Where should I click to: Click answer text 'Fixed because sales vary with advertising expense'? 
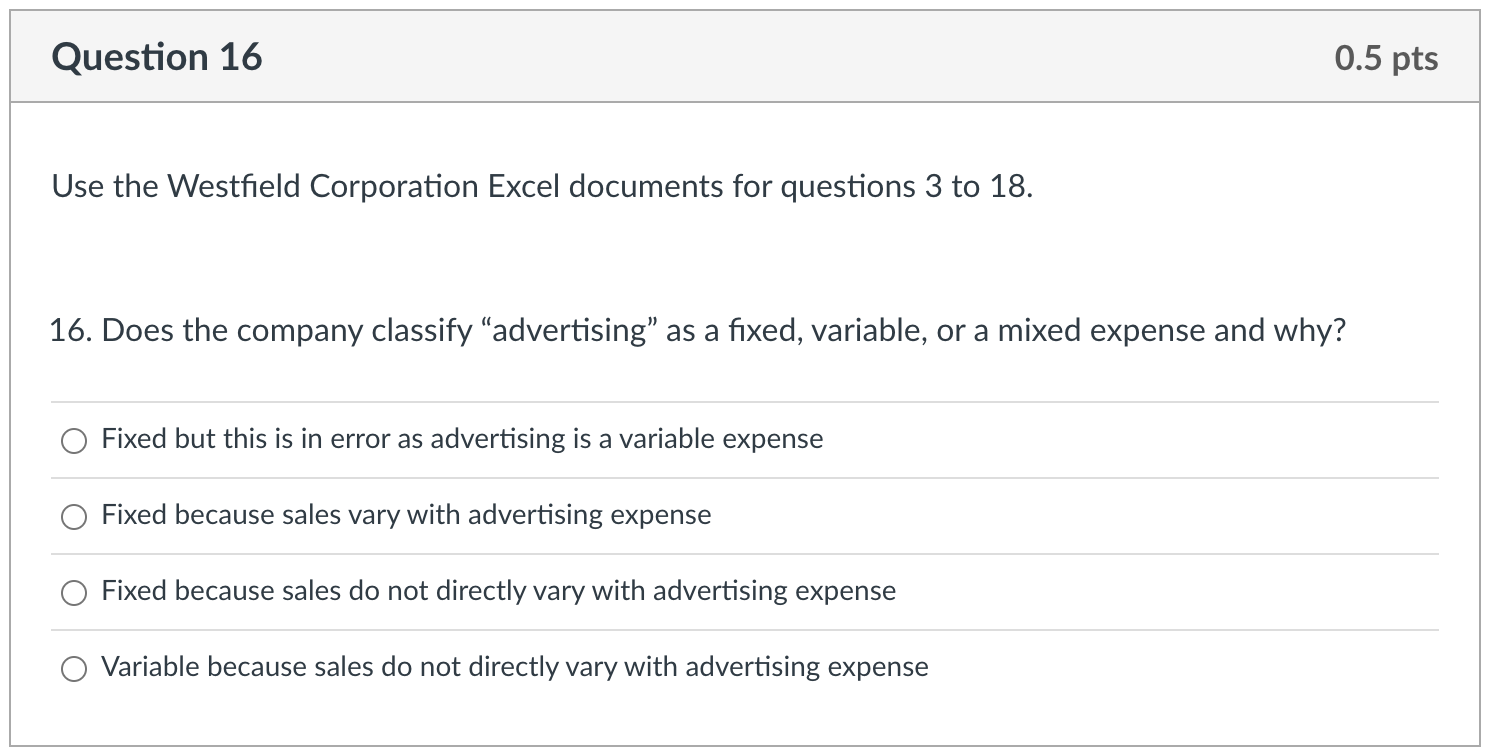pyautogui.click(x=406, y=515)
